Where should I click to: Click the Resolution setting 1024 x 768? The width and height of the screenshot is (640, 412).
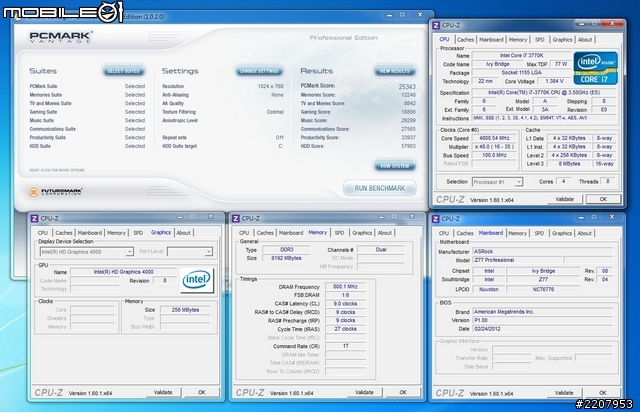[270, 86]
